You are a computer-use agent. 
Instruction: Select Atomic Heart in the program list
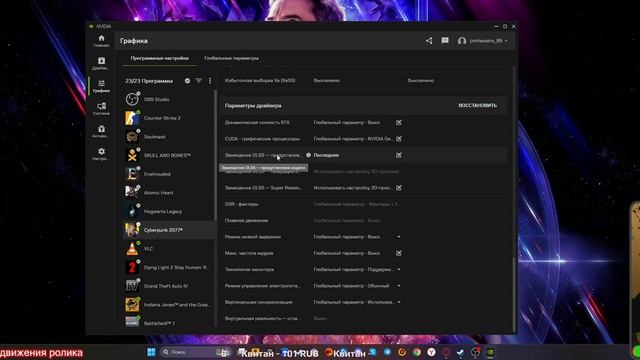tap(169, 193)
